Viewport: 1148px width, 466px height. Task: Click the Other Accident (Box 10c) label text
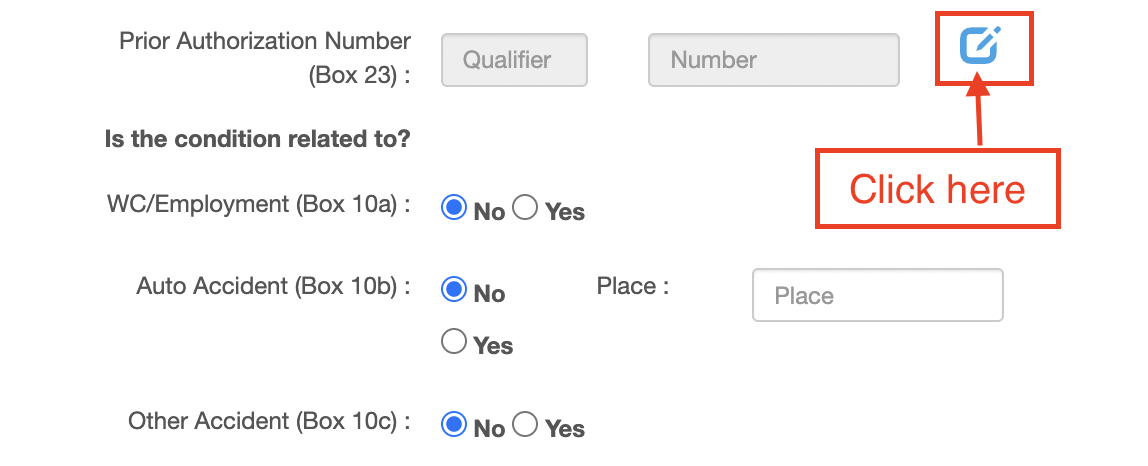pos(268,421)
